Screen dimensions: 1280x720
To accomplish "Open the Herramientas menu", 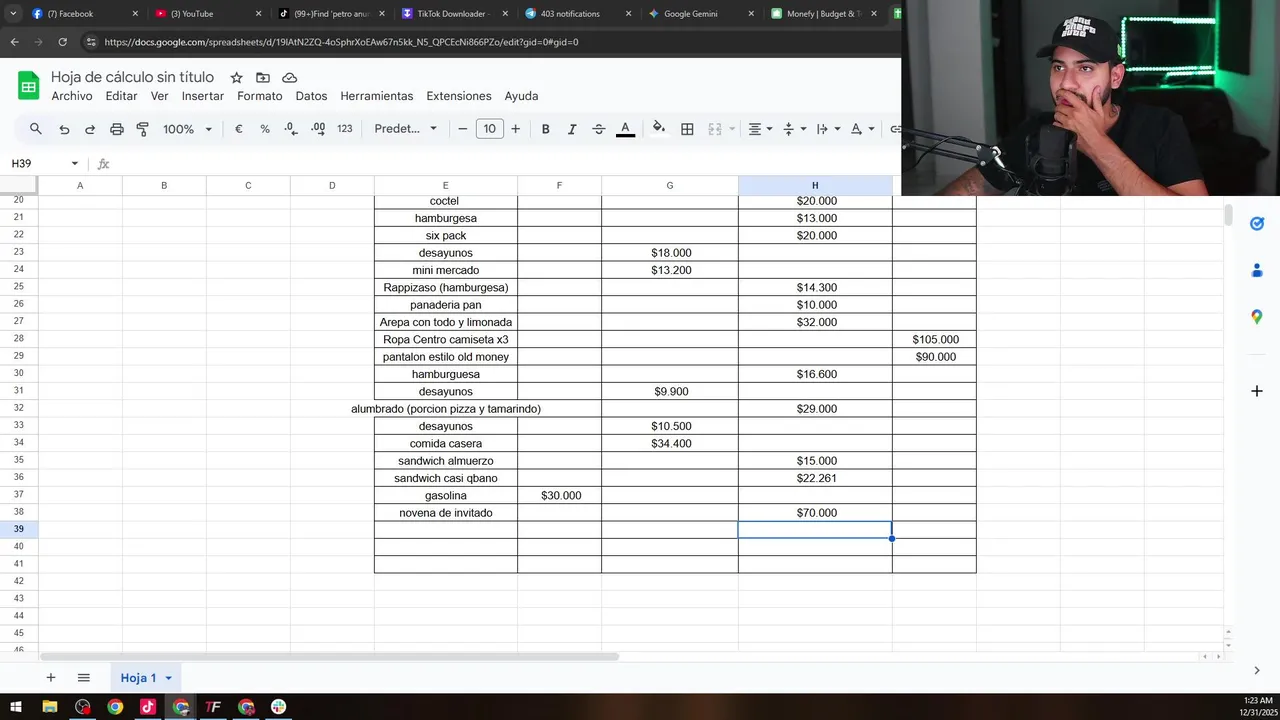I will pos(377,96).
